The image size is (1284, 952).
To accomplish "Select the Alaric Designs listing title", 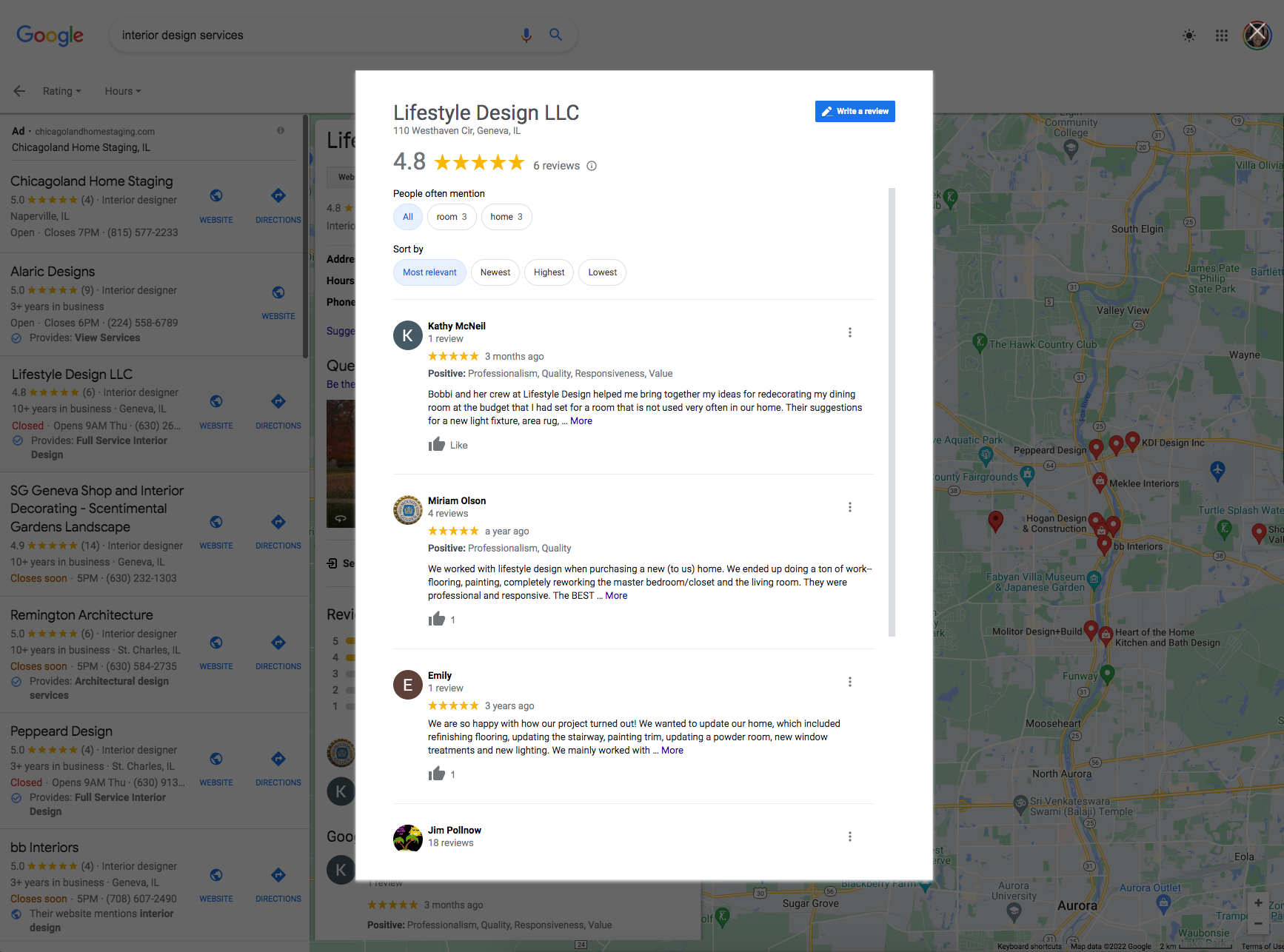I will tap(53, 272).
